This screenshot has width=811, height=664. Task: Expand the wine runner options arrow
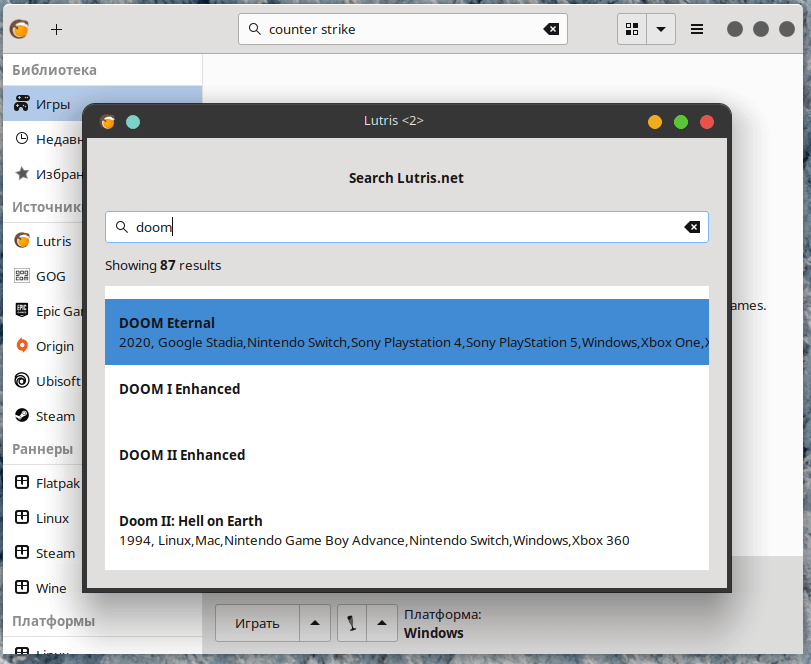coord(382,623)
